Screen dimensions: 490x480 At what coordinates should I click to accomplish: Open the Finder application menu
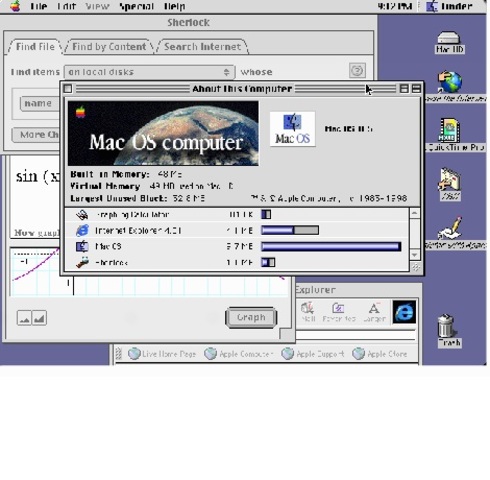click(x=449, y=6)
